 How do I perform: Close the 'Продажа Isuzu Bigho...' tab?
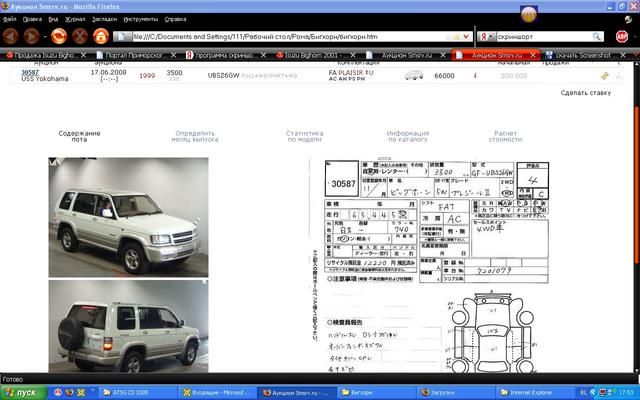point(83,55)
